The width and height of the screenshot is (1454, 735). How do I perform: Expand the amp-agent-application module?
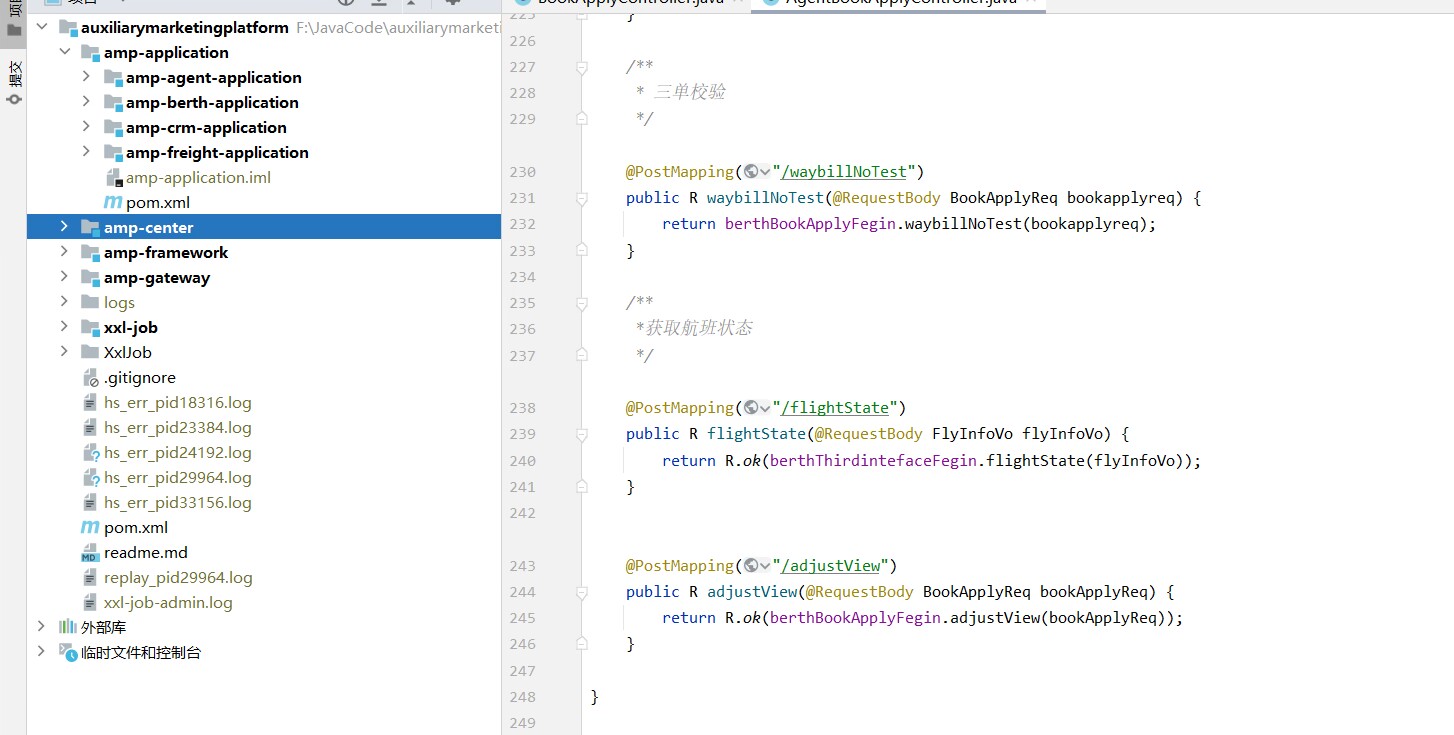(x=86, y=77)
